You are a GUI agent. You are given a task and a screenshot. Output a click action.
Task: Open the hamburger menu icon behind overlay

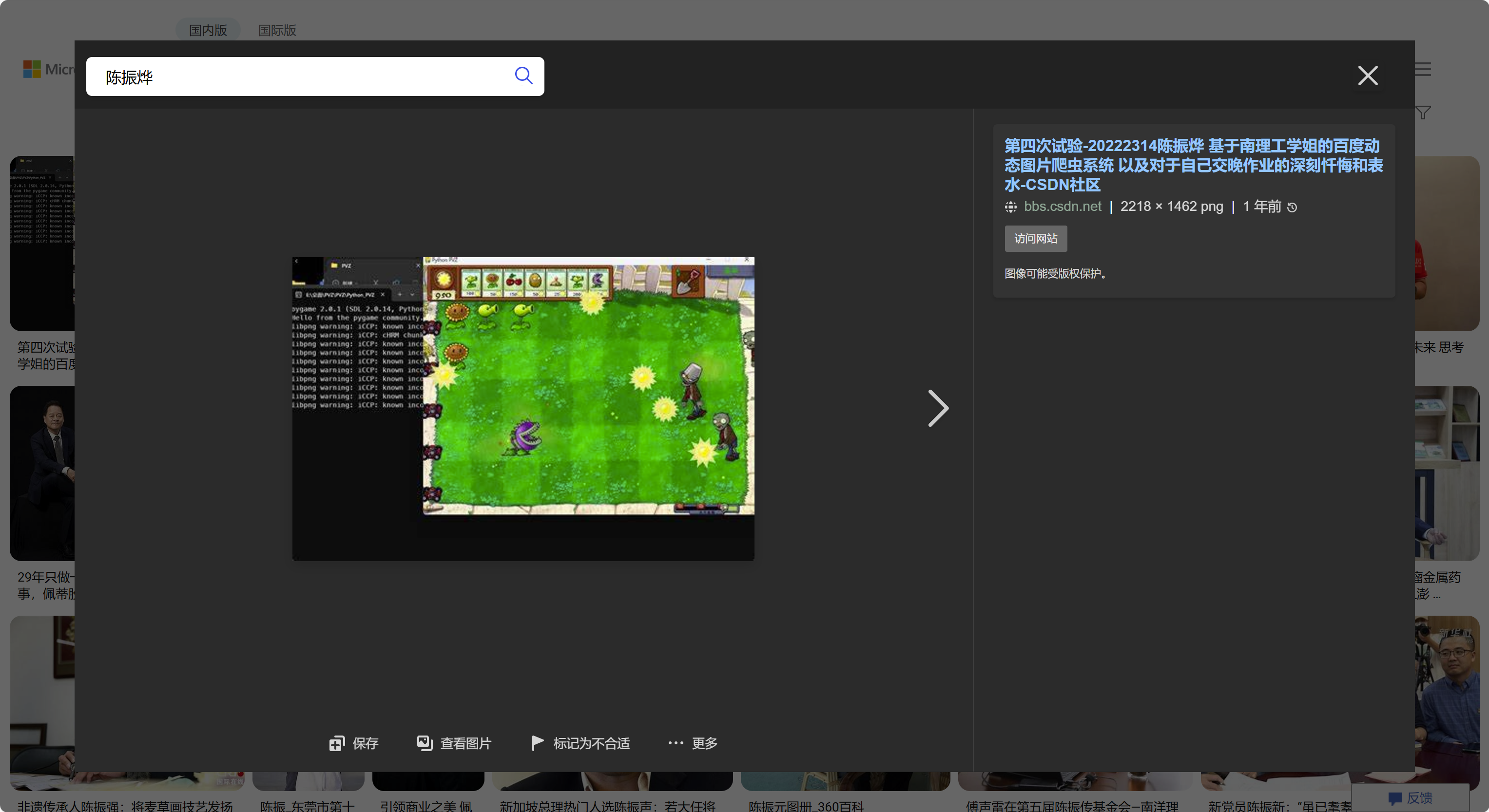pos(1424,70)
